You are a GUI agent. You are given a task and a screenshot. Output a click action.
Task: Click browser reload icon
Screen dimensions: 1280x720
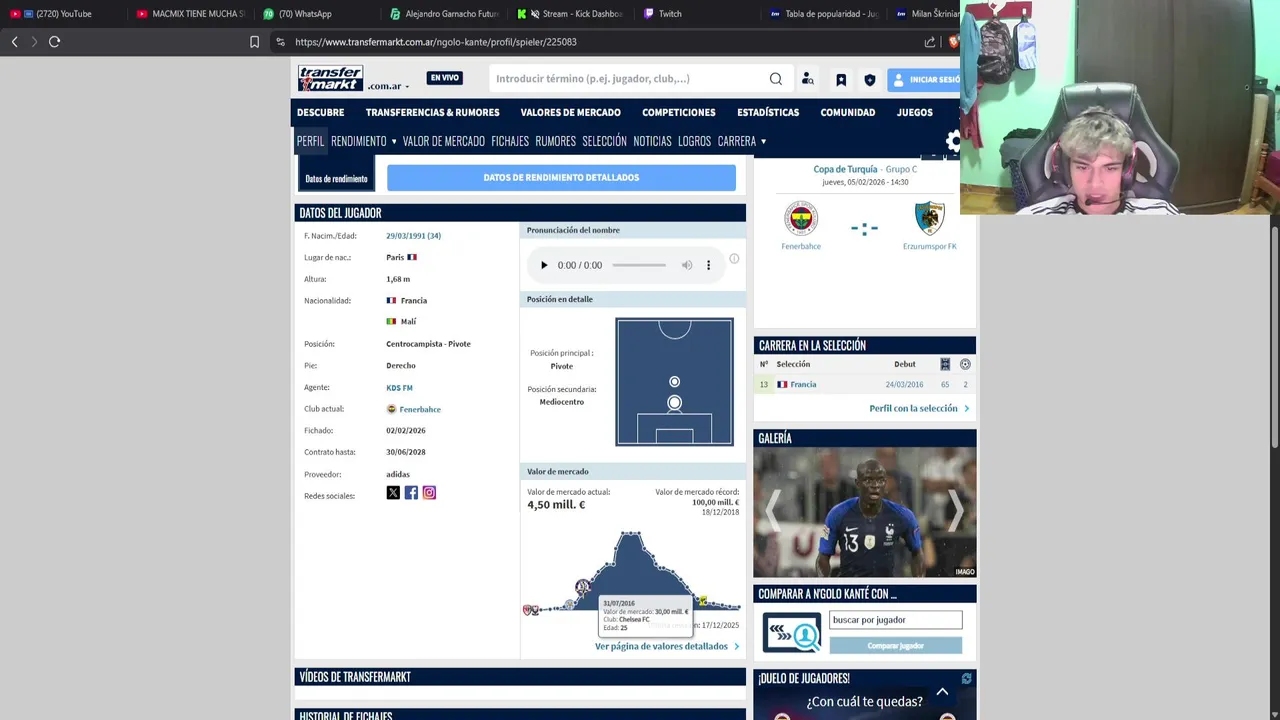(x=54, y=41)
